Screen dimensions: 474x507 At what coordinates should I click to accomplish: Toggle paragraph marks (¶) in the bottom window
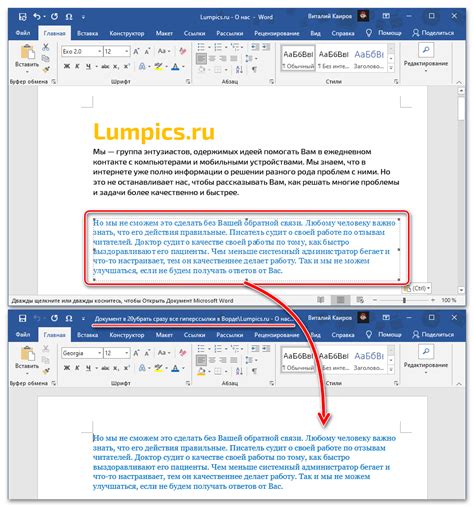pyautogui.click(x=254, y=371)
